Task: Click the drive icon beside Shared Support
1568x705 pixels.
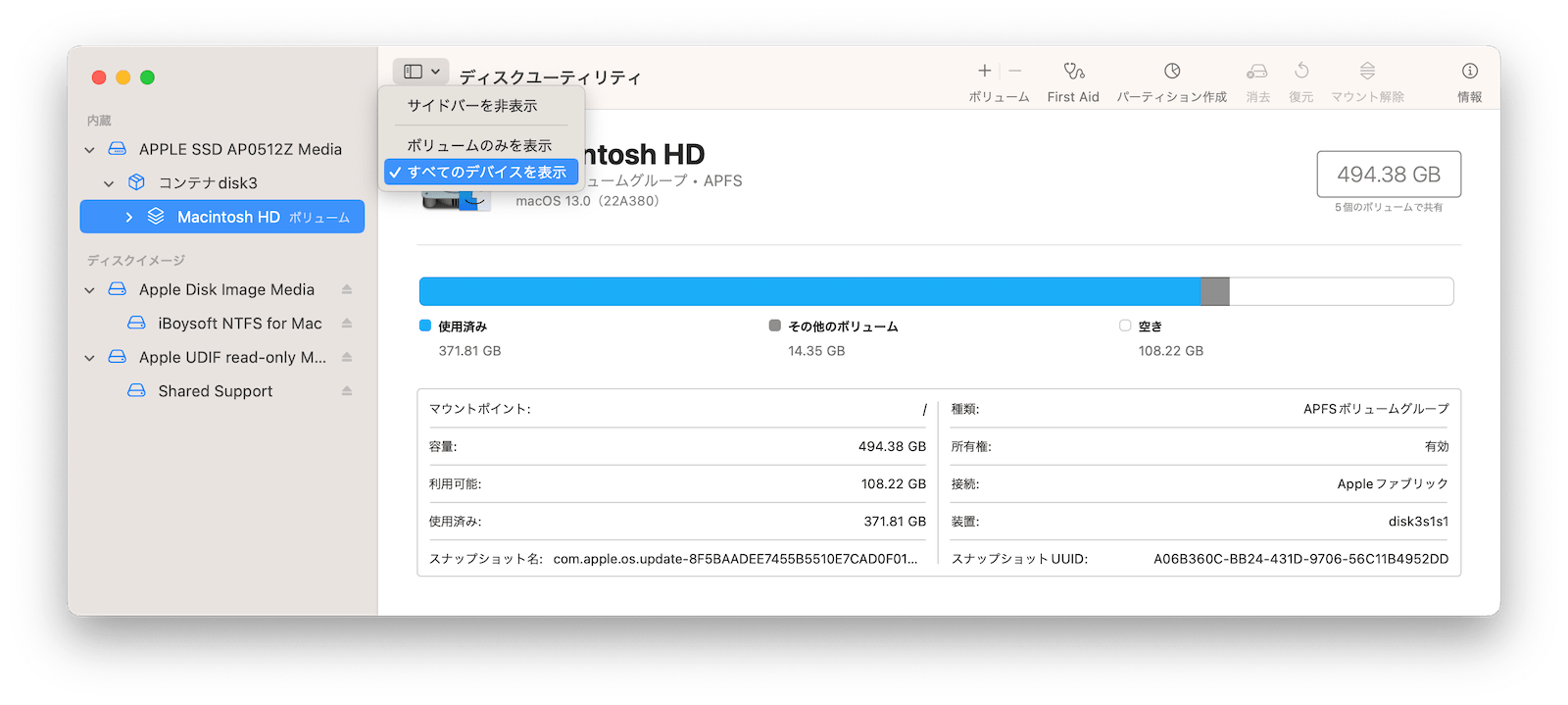Action: (x=137, y=390)
